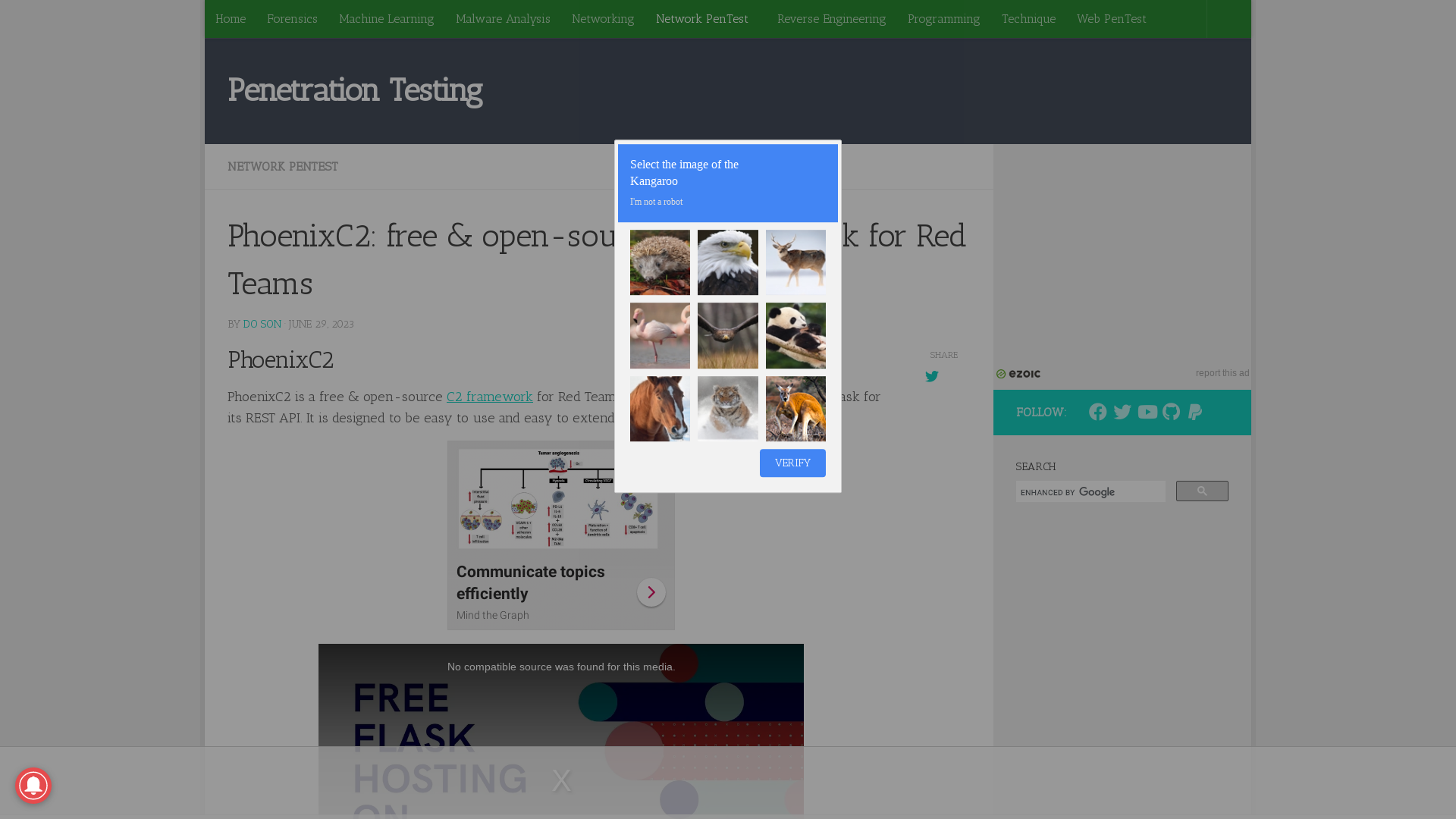Click the June 29, 2023 date text
The width and height of the screenshot is (1456, 819).
click(321, 325)
